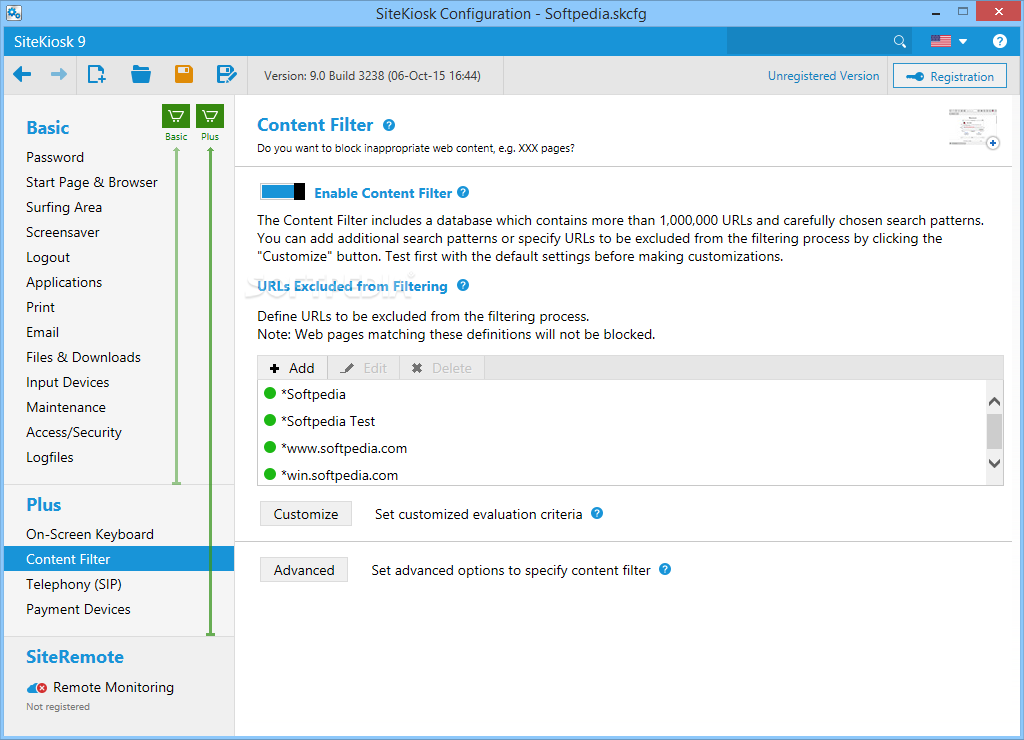Add a new excluded URL

pos(292,368)
